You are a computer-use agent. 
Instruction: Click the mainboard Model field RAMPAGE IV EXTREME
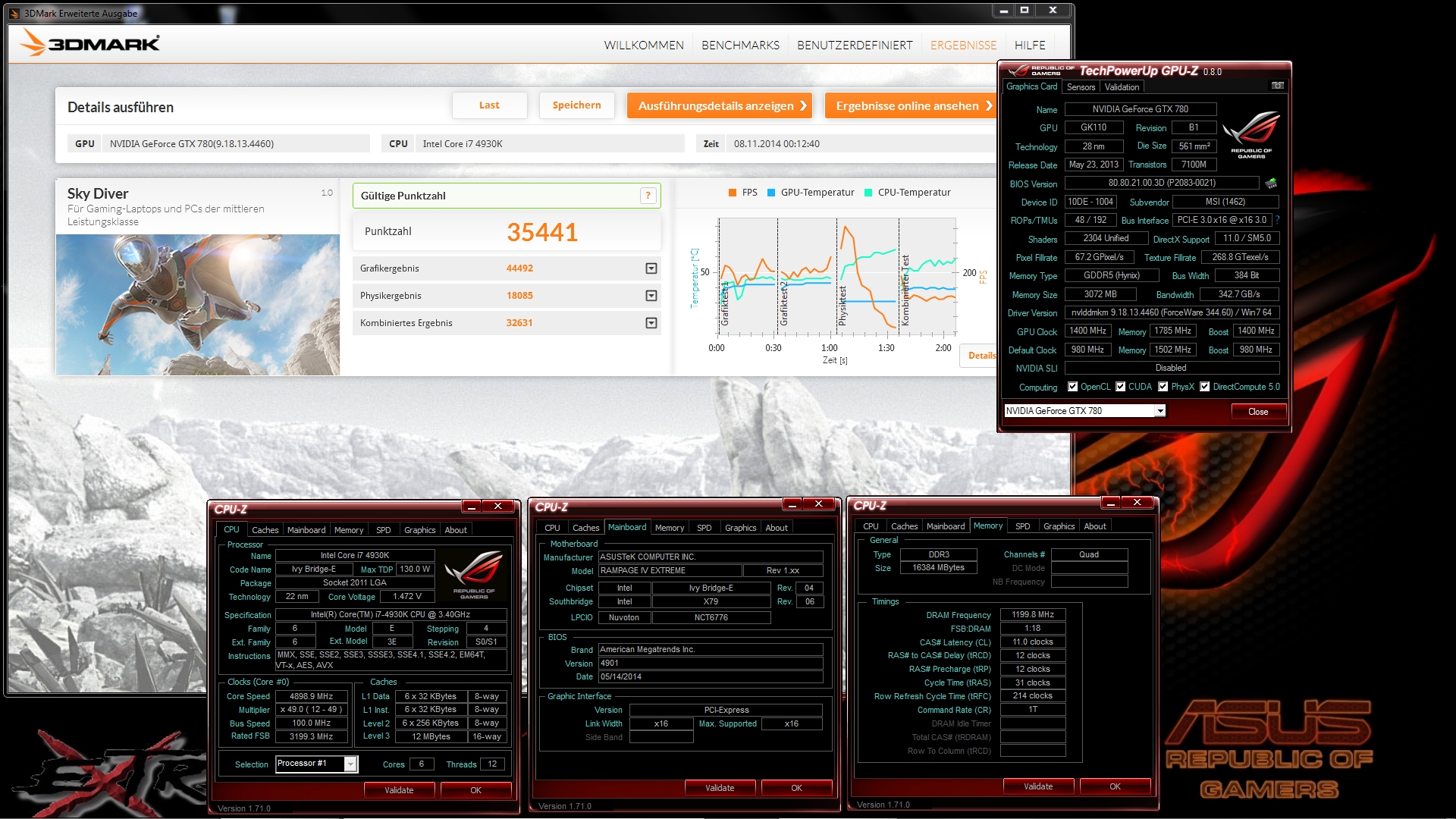[x=669, y=571]
